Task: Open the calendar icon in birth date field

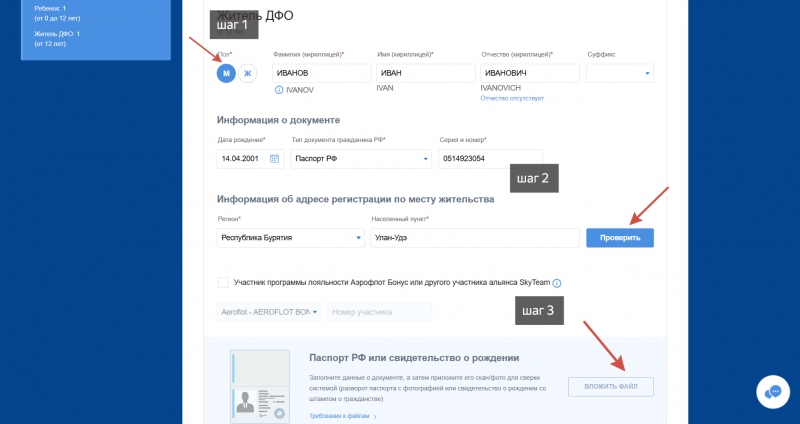Action: tap(274, 159)
